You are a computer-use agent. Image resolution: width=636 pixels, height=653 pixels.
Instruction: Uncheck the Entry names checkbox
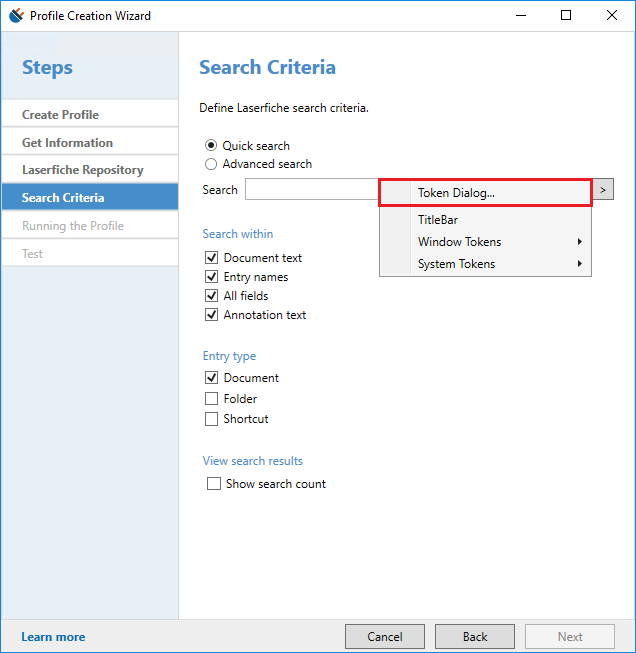point(212,277)
